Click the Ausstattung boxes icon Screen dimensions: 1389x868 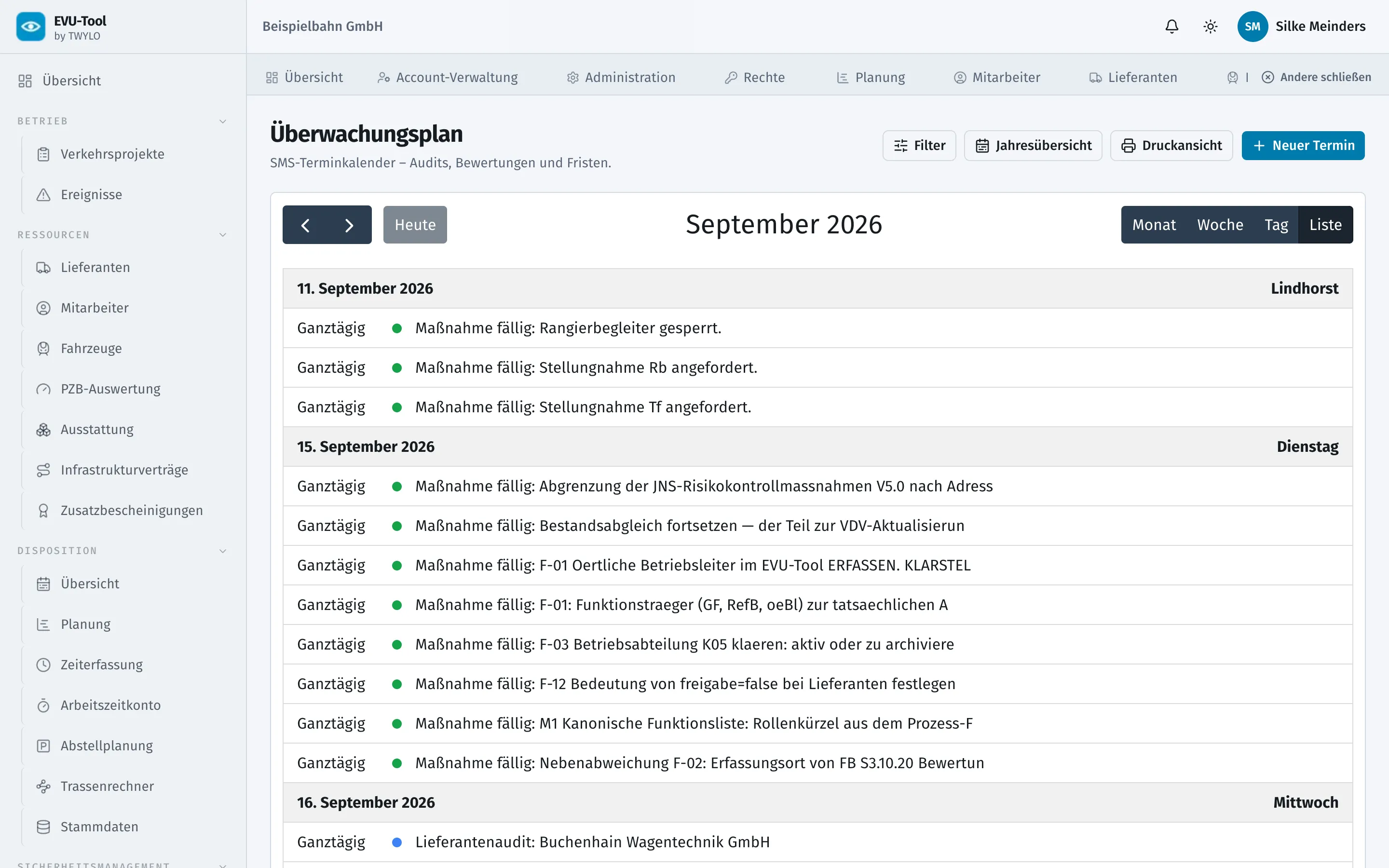click(x=43, y=429)
